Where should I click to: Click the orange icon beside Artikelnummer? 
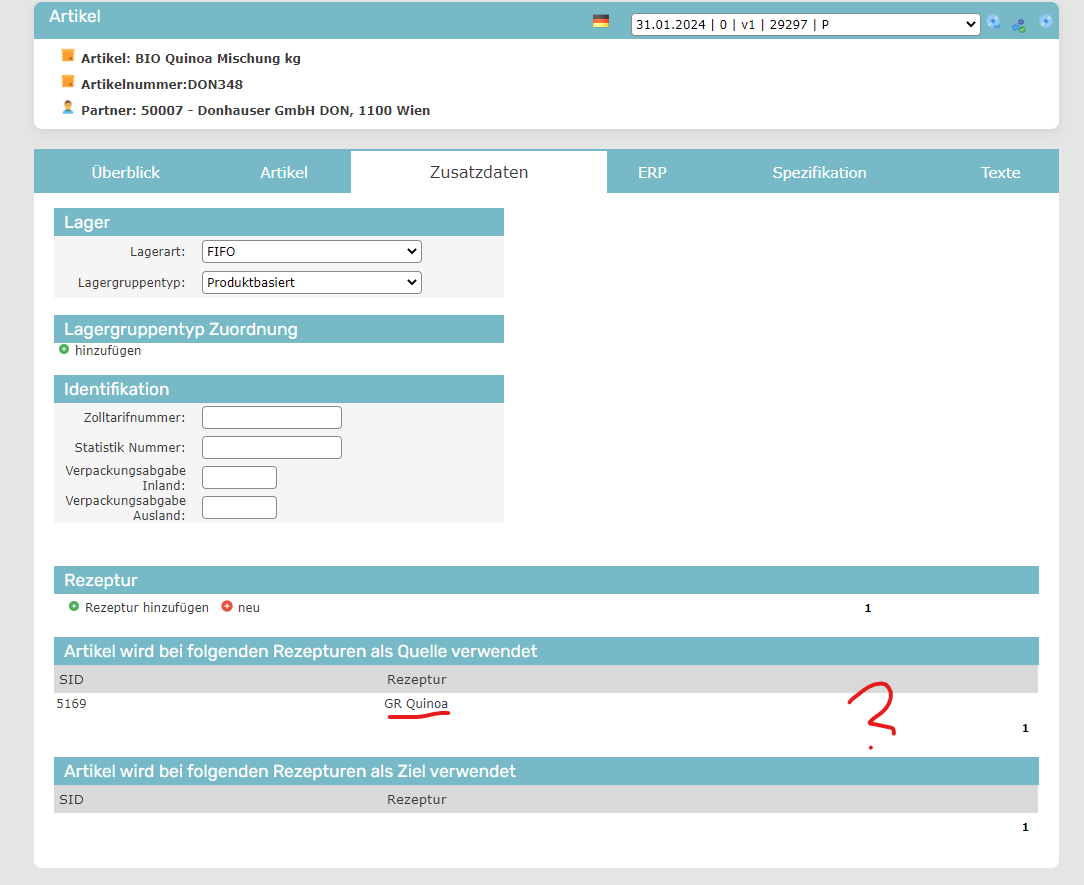click(x=68, y=82)
